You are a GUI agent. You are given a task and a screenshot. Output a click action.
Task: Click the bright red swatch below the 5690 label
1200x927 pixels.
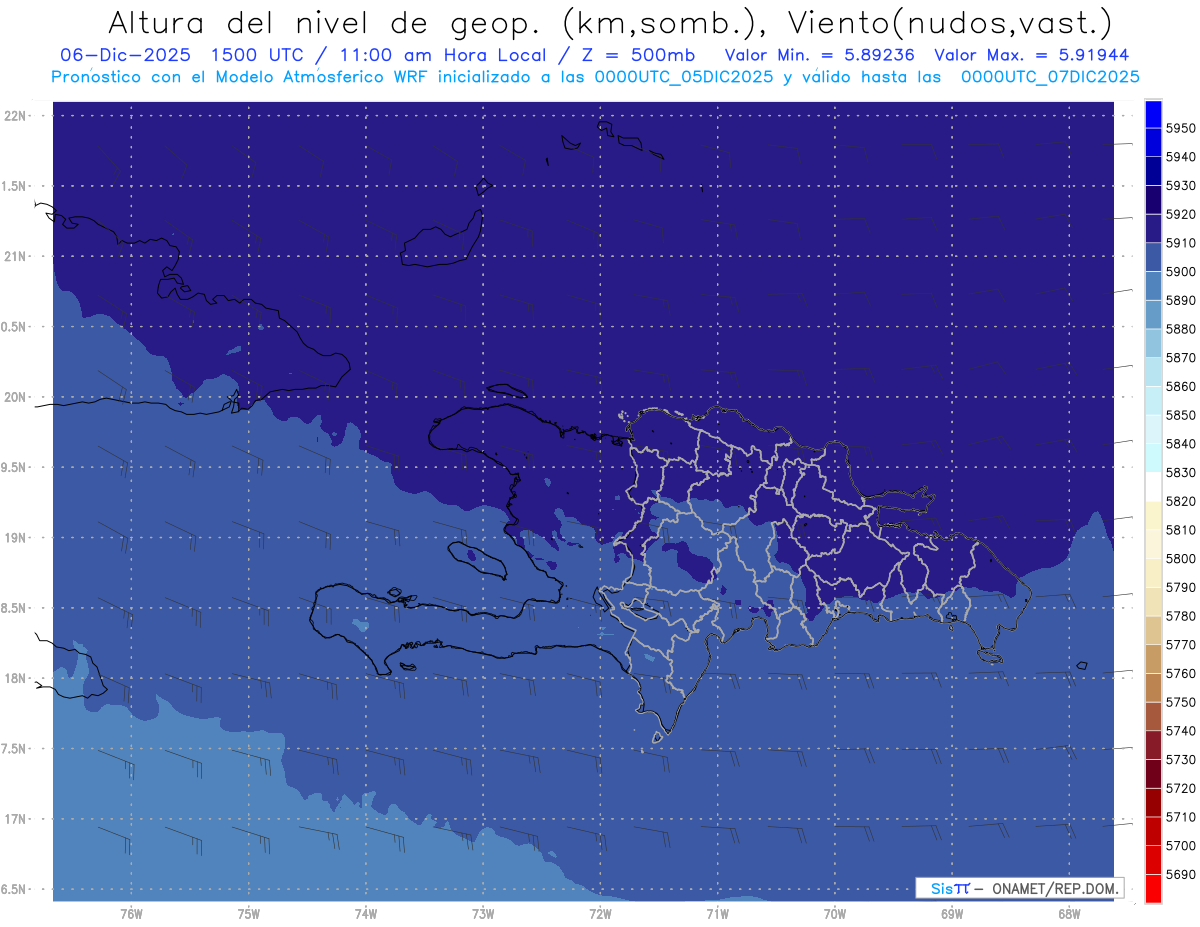pyautogui.click(x=1153, y=888)
